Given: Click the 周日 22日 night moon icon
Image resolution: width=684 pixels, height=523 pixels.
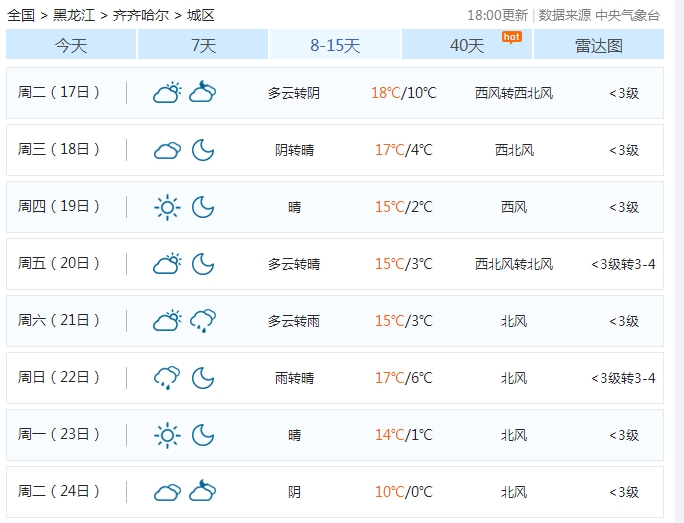Looking at the screenshot, I should click(203, 378).
